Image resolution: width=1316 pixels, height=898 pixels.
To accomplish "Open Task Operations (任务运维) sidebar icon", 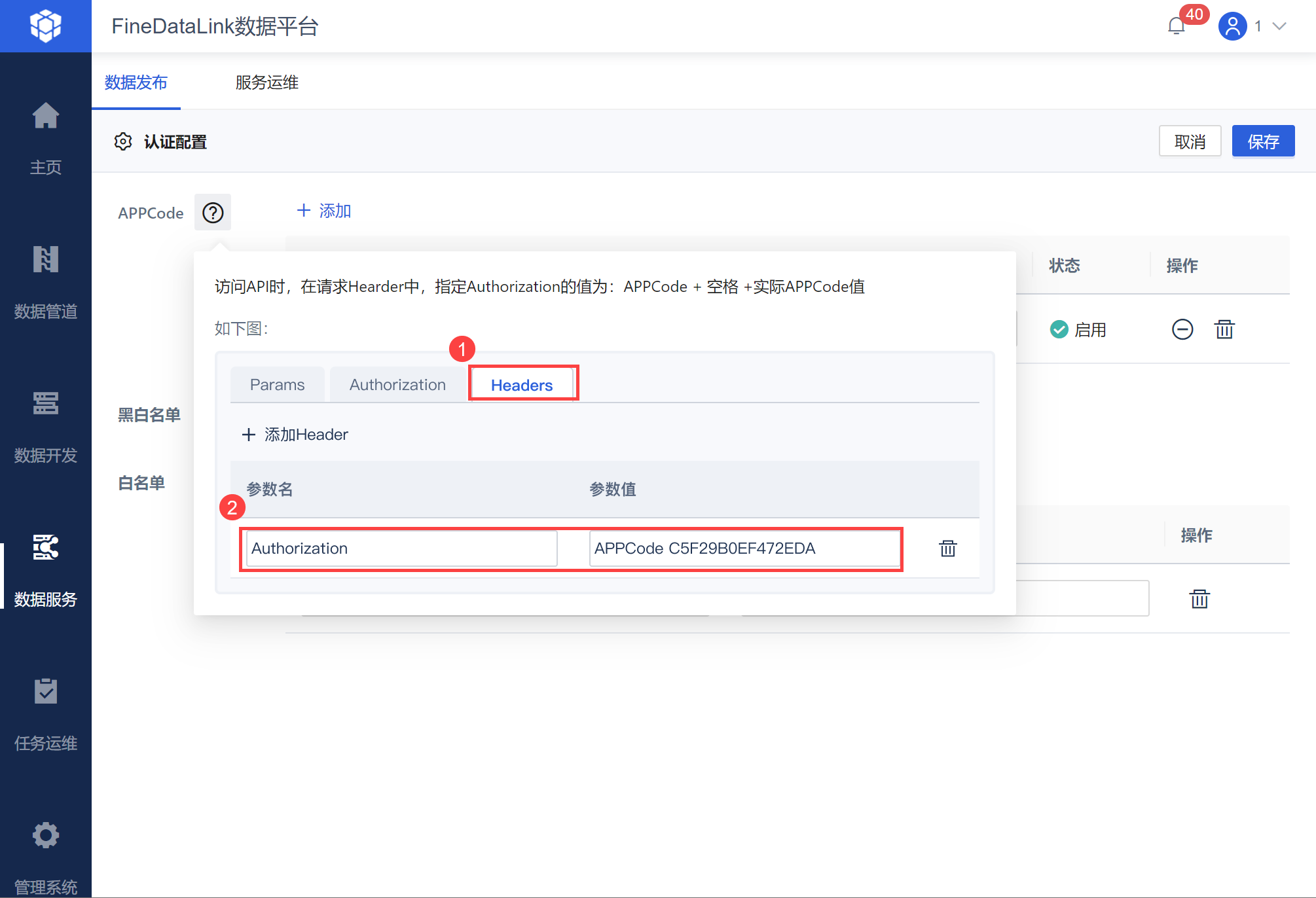I will tap(45, 692).
